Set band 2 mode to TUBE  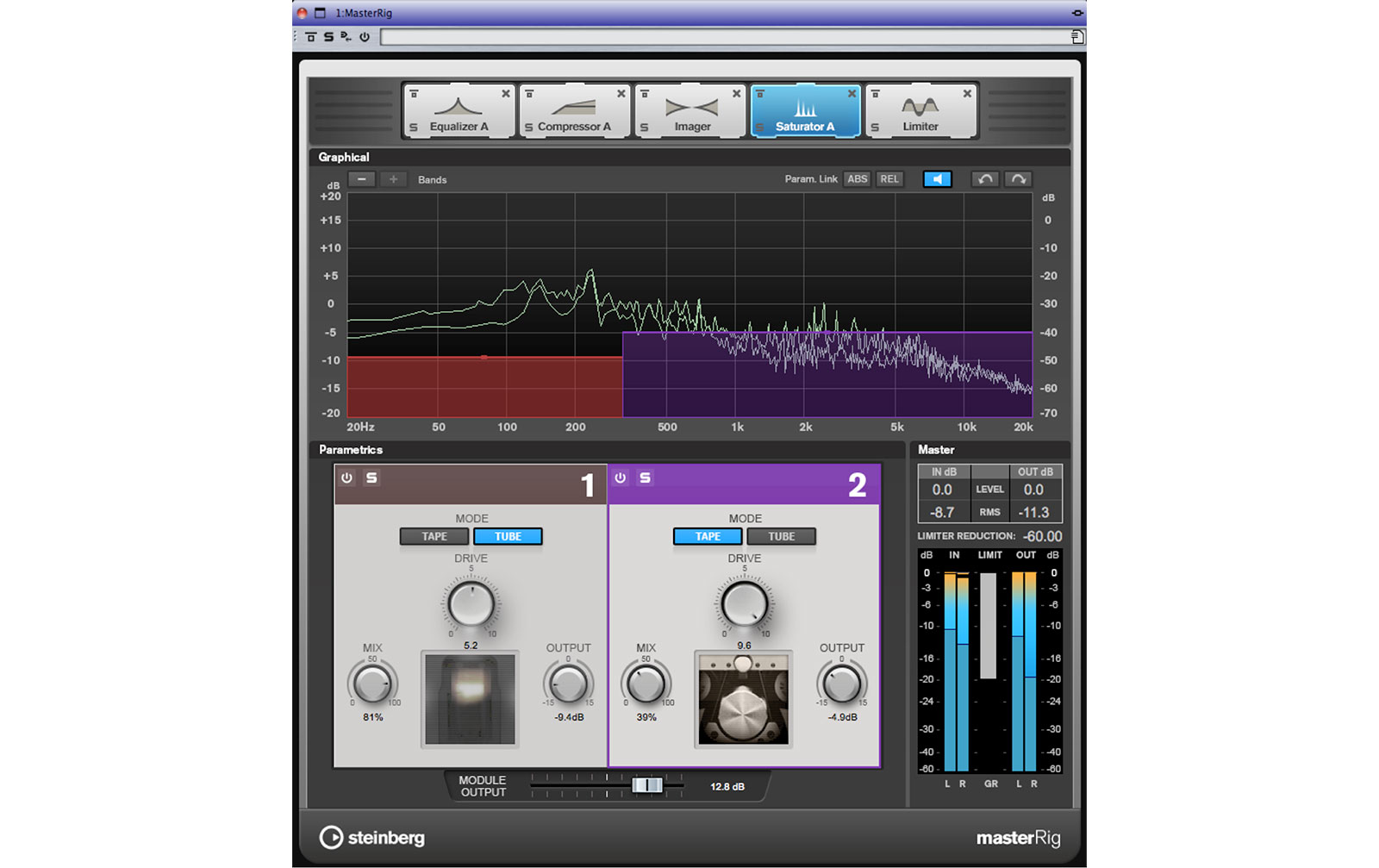pos(781,536)
